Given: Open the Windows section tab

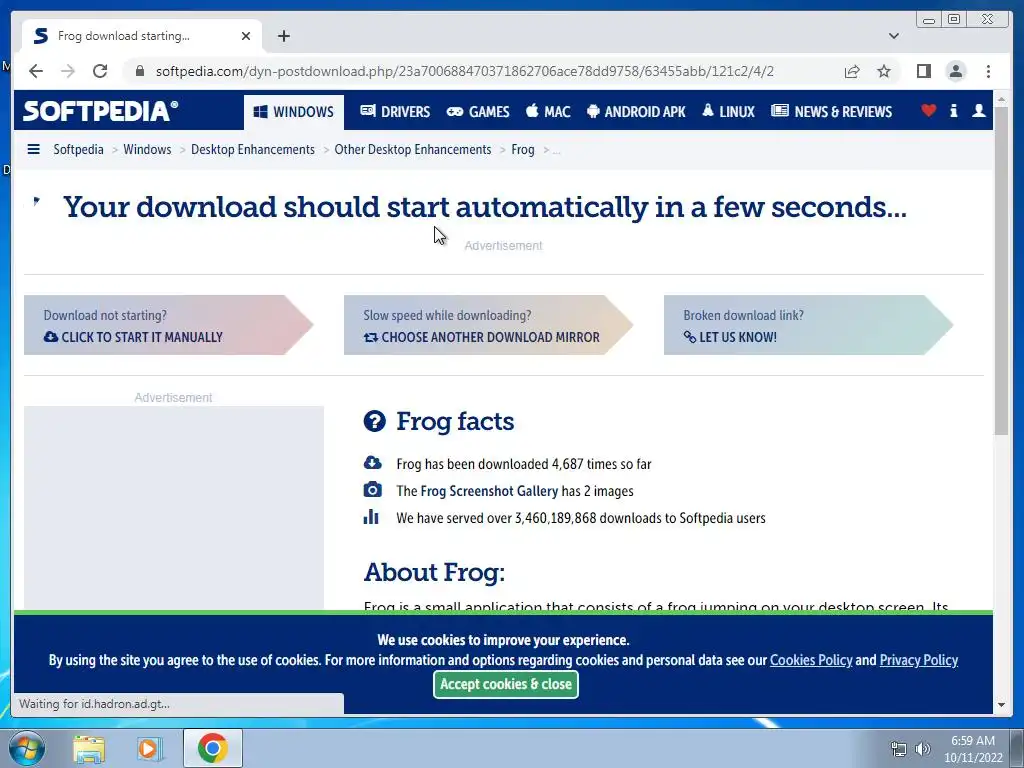Looking at the screenshot, I should (x=294, y=112).
